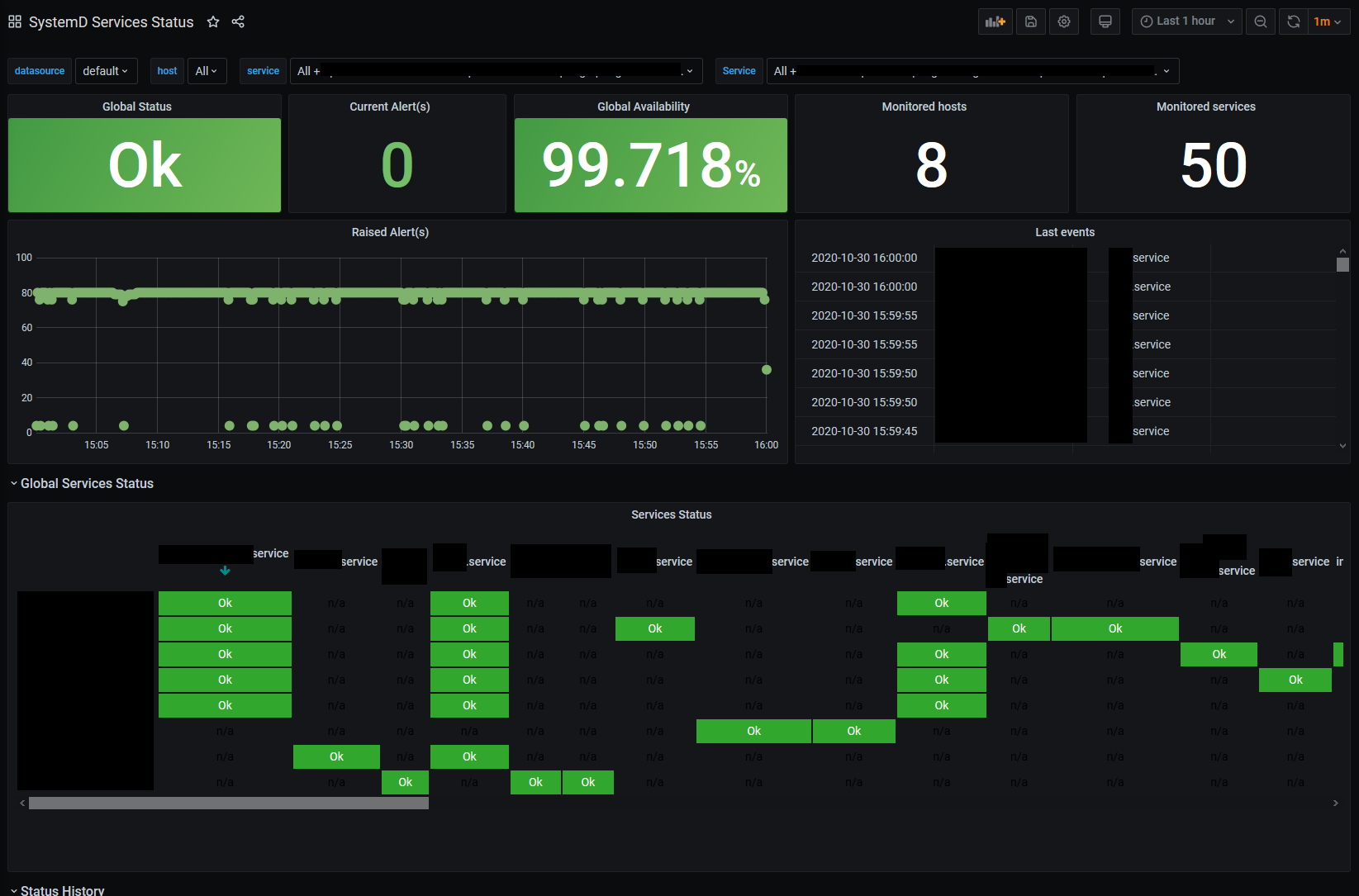Open the 1m refresh interval dropdown
Viewport: 1359px width, 896px height.
[1328, 21]
